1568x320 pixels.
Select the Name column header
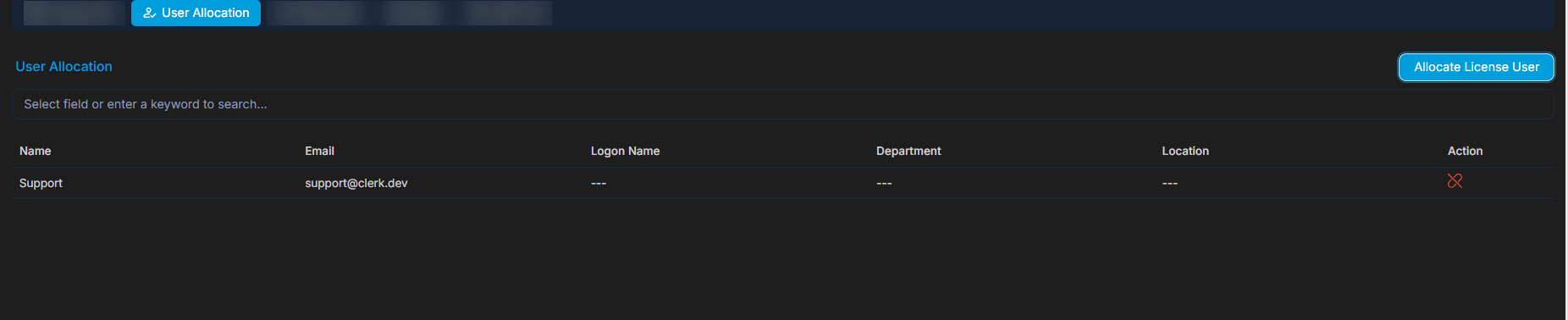36,151
